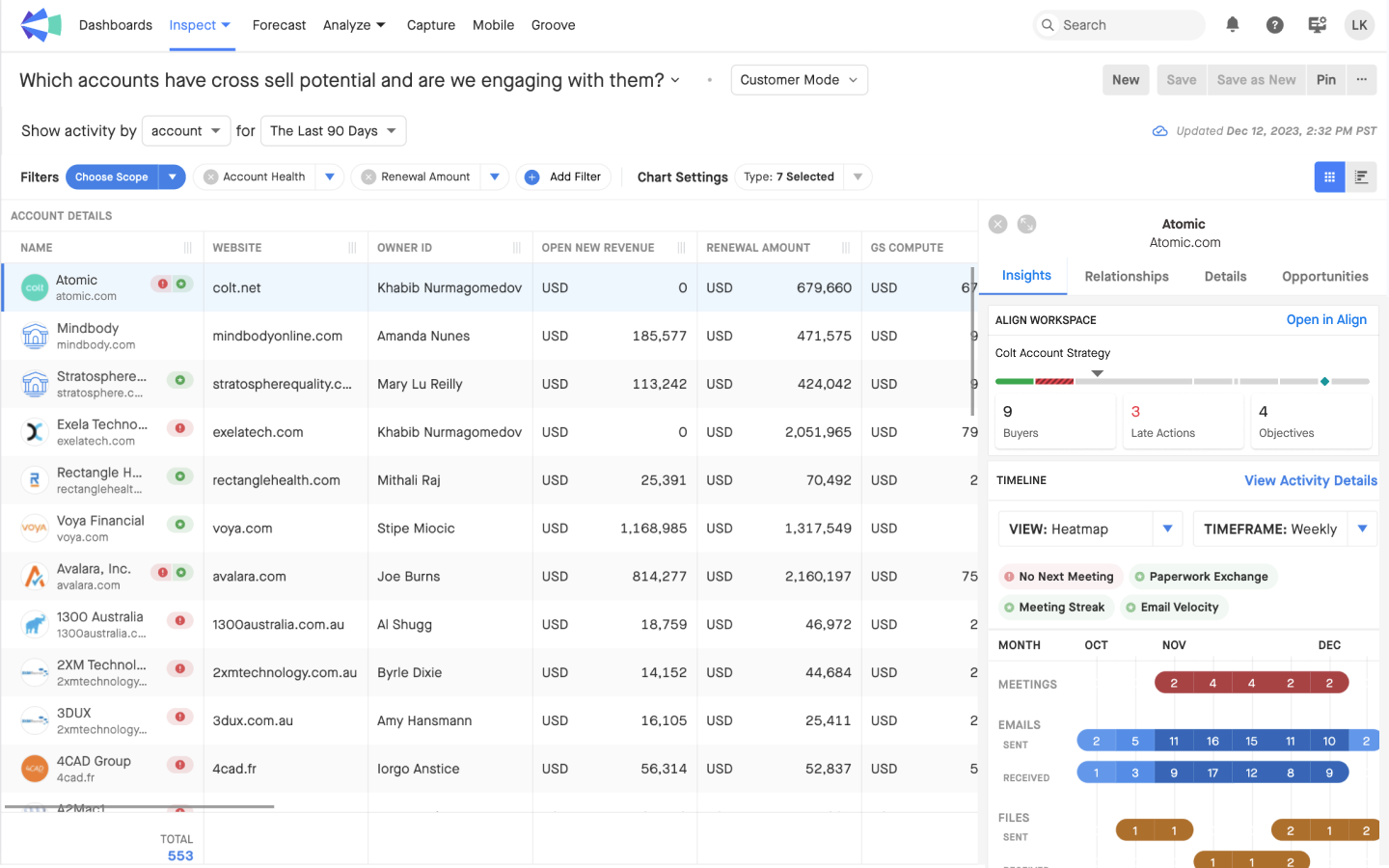The image size is (1389, 868).
Task: Open the Inspect menu dropdown
Action: coord(200,25)
